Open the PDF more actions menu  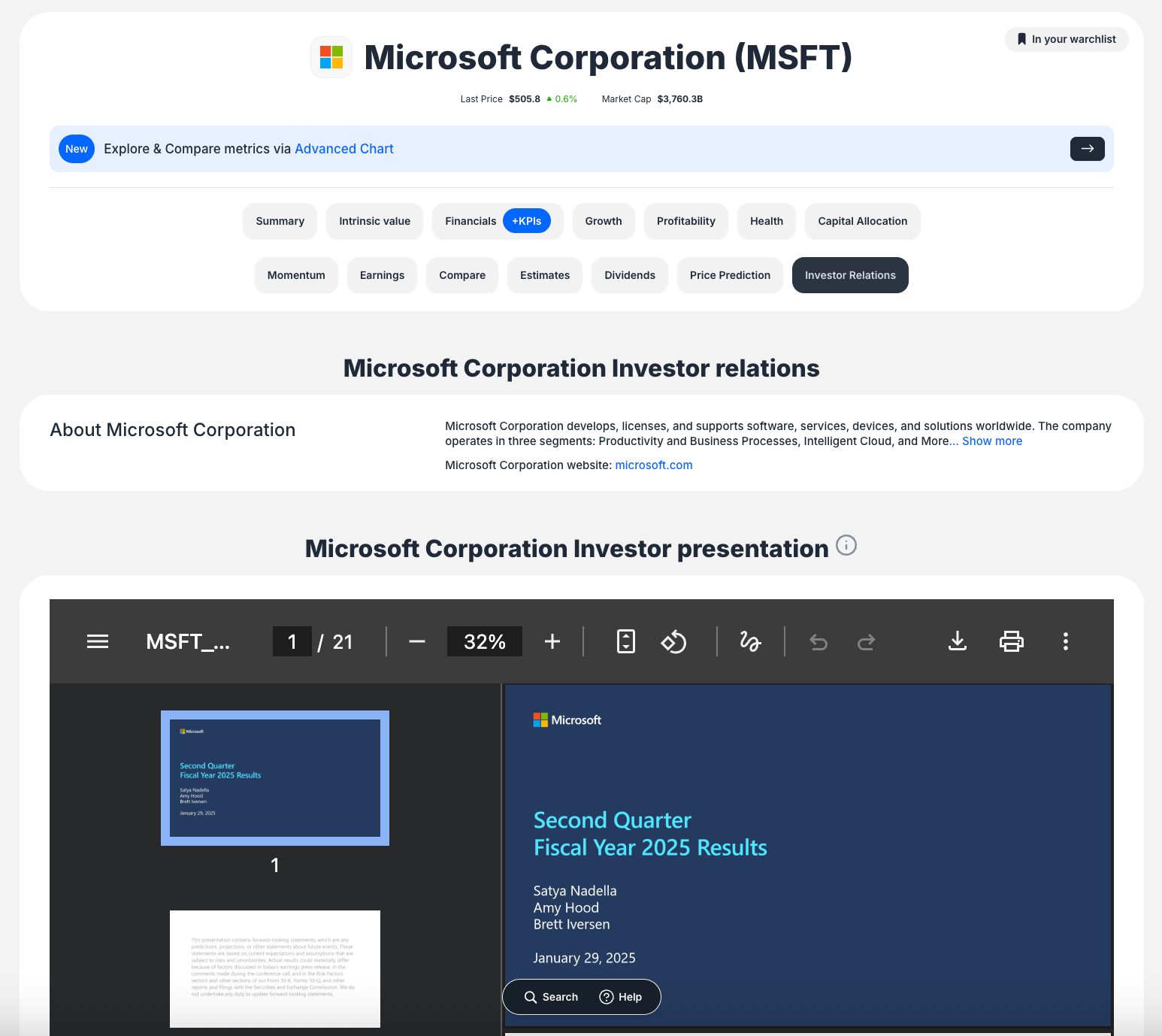coord(1066,641)
